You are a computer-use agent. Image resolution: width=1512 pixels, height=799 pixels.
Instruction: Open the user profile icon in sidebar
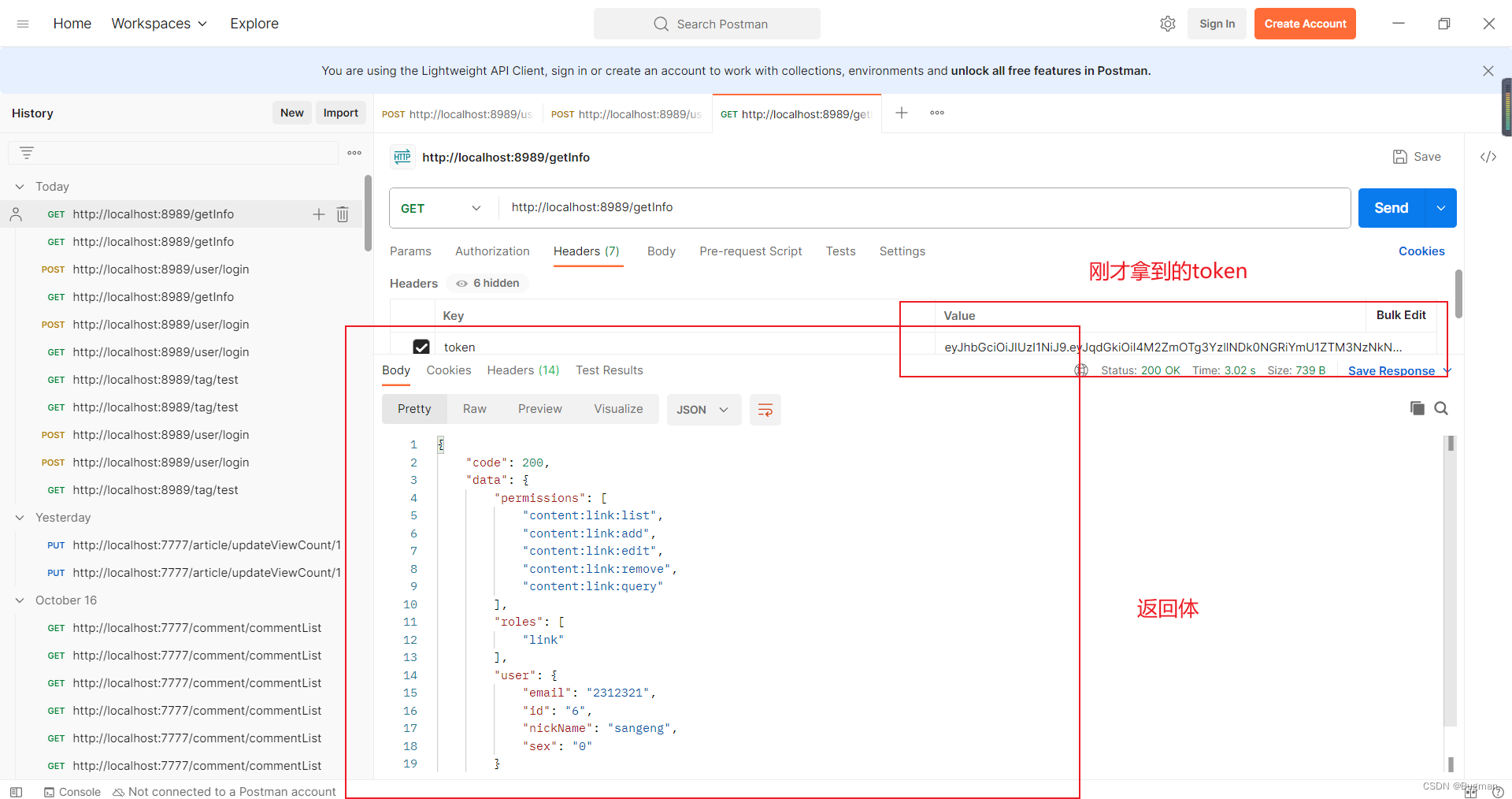pos(16,214)
